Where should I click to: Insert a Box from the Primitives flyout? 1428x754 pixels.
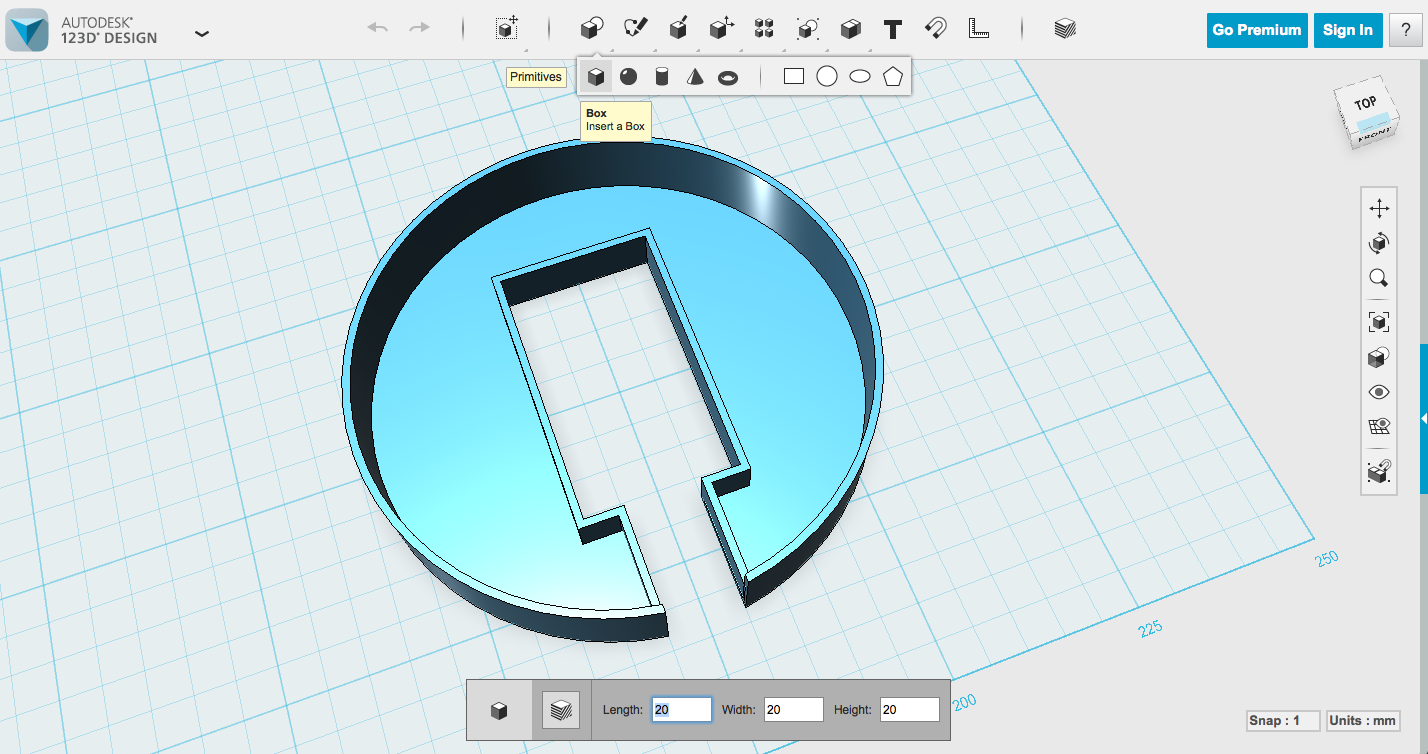click(x=596, y=75)
